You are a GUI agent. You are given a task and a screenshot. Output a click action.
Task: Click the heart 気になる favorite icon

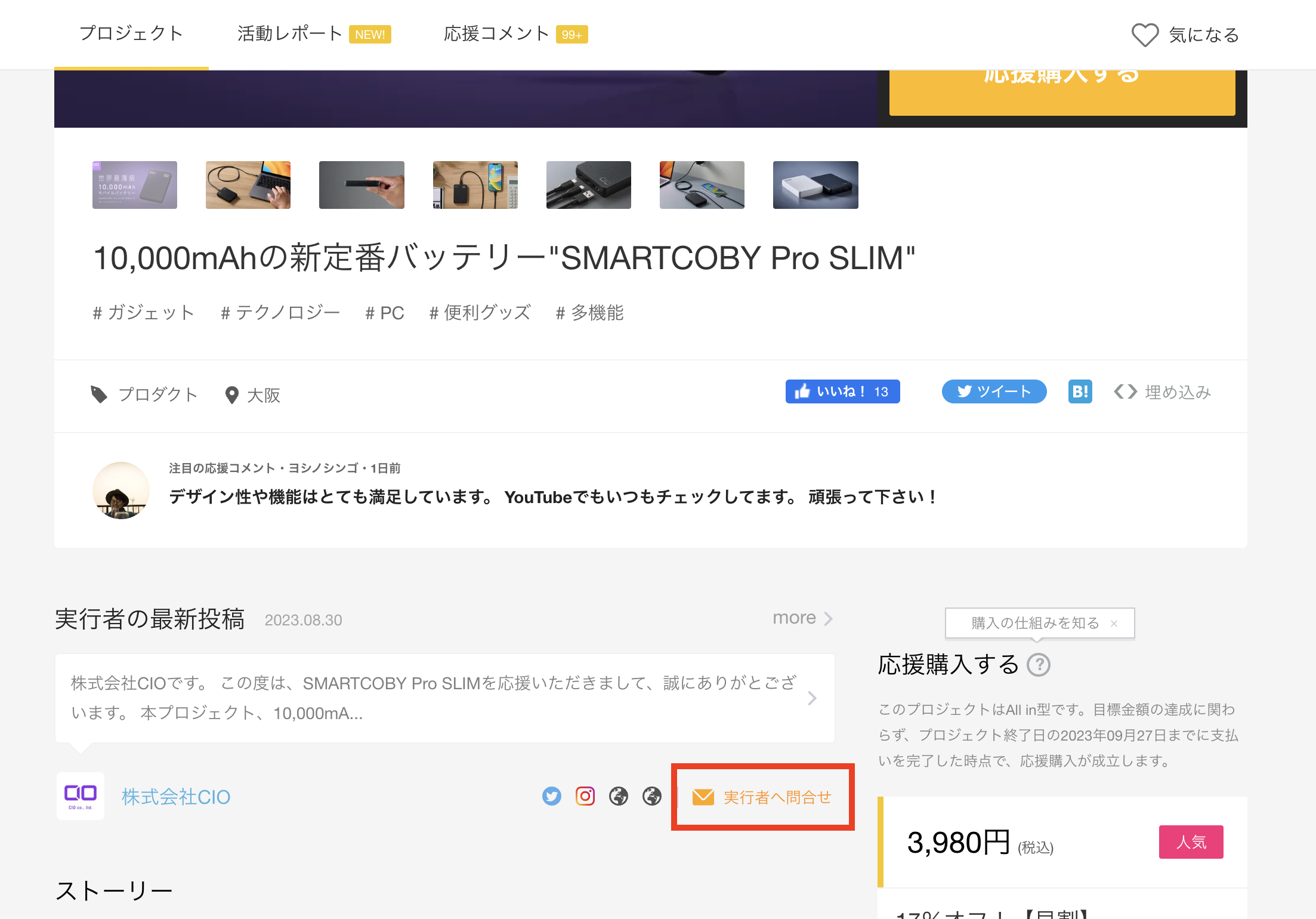[1145, 35]
